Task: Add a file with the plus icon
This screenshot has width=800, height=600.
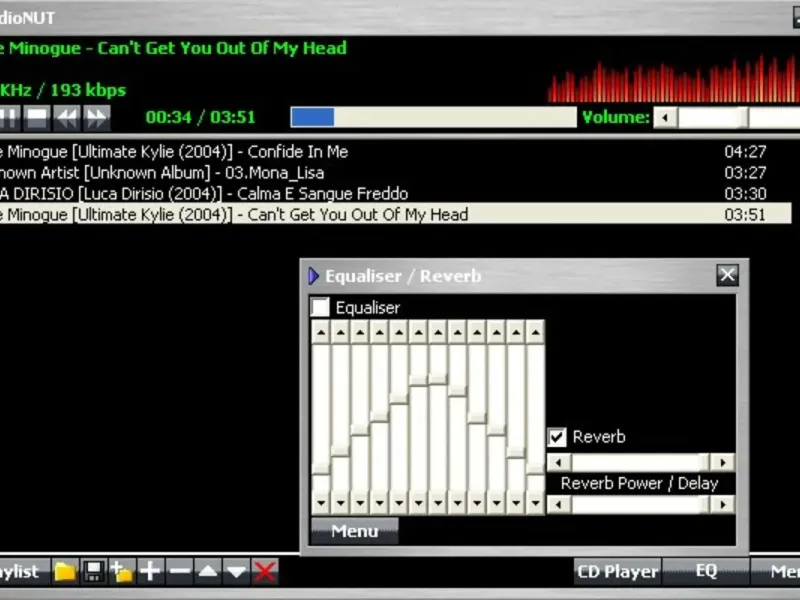Action: click(151, 571)
